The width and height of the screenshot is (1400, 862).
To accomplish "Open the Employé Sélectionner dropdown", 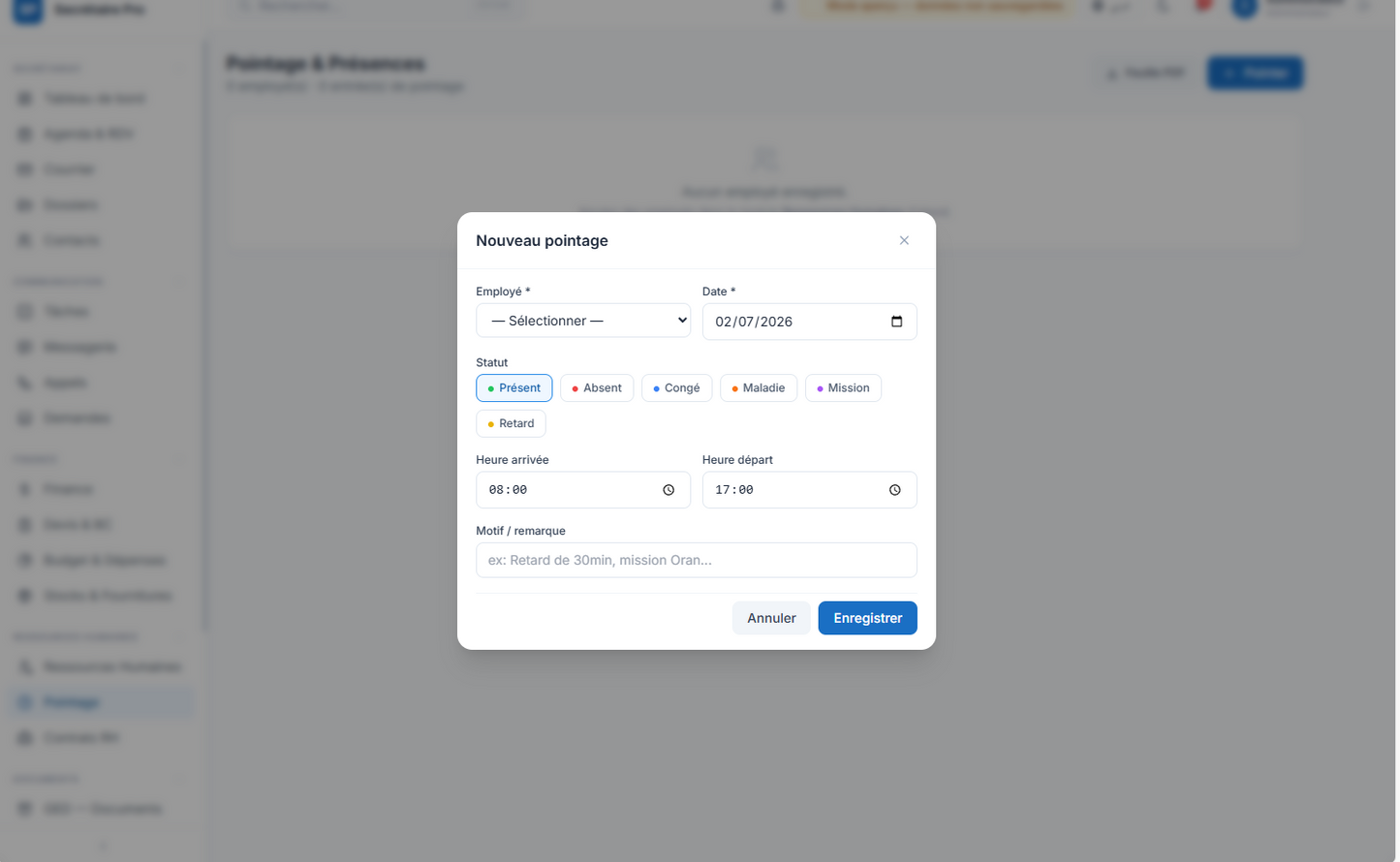I will [583, 321].
